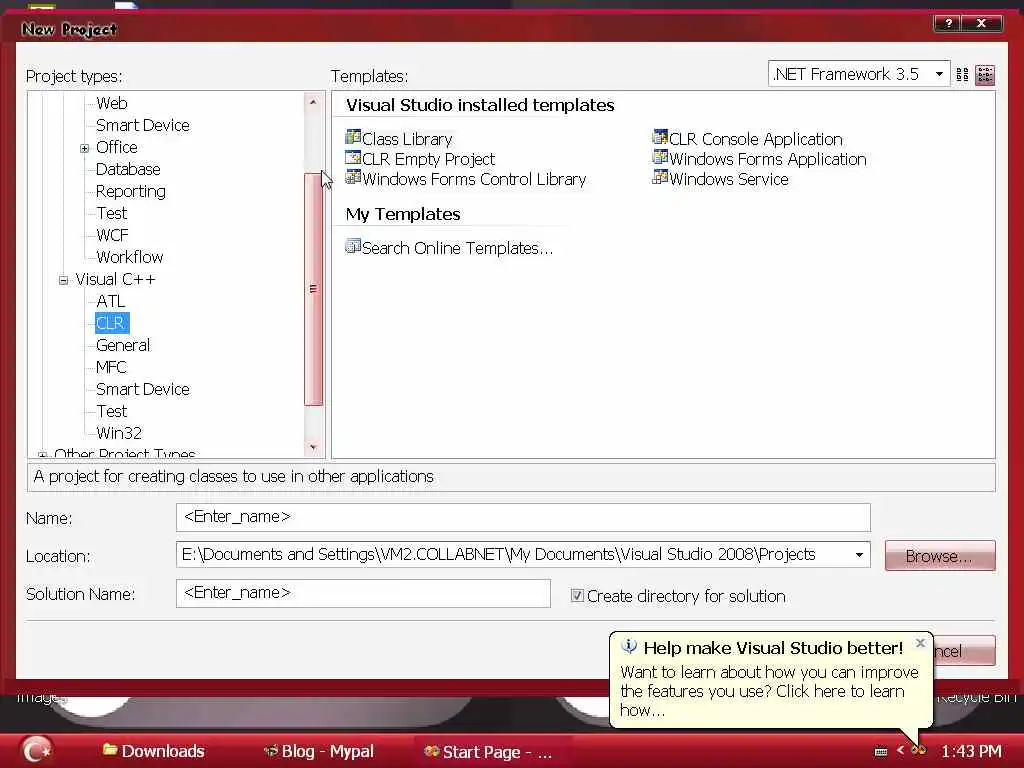Viewport: 1024px width, 768px height.
Task: Select the Visual C++ tree node
Action: 115,280
